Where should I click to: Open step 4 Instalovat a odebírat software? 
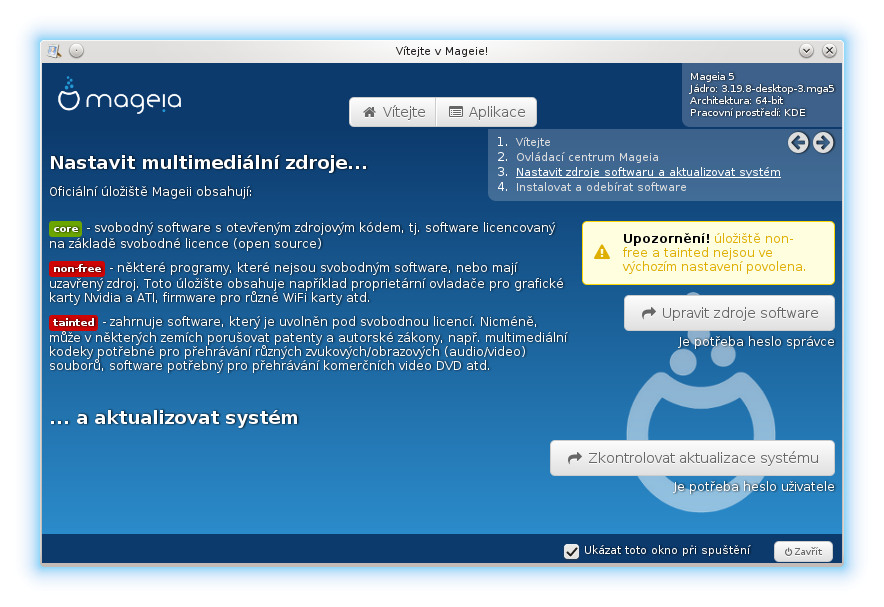pos(601,187)
